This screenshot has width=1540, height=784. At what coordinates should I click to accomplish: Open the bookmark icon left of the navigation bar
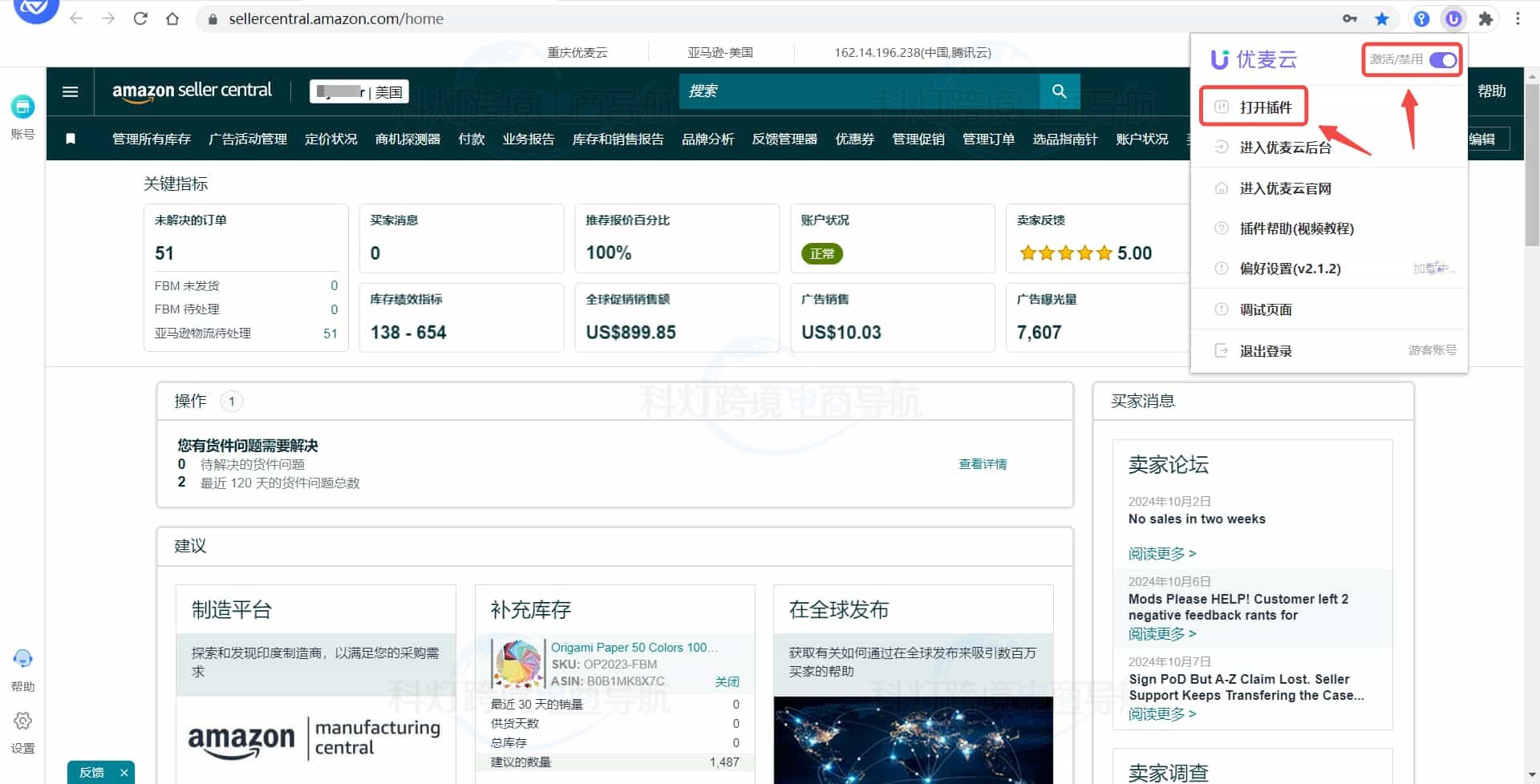pos(70,138)
